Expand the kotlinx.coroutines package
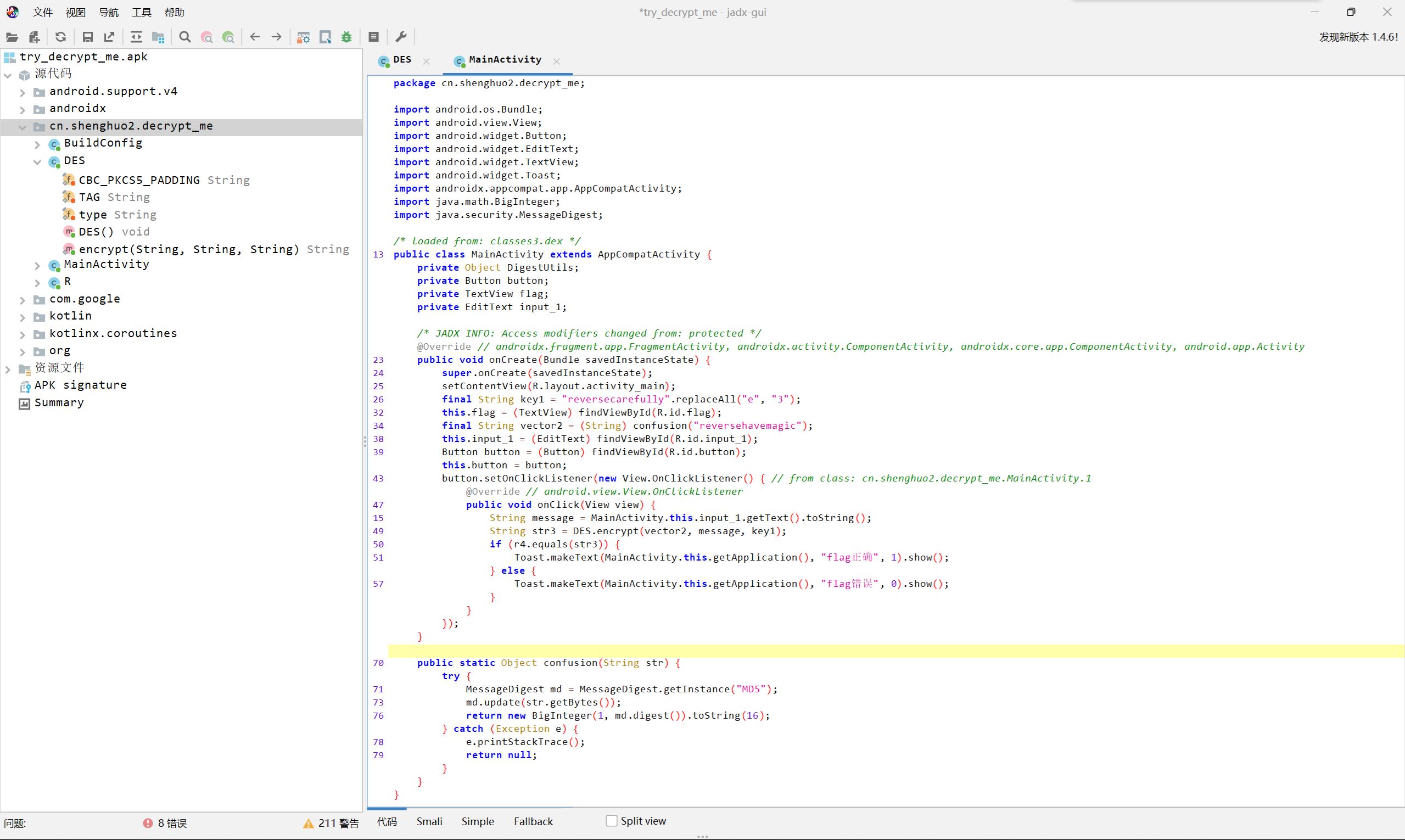 [x=23, y=334]
